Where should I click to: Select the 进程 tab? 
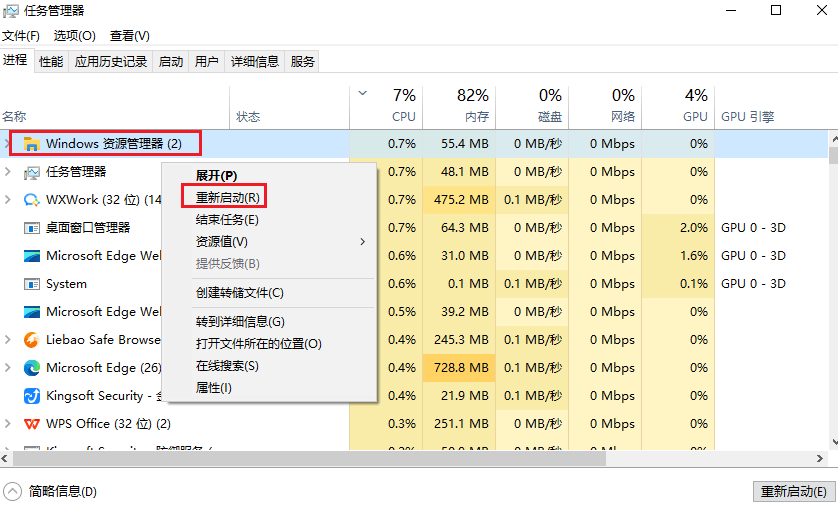[15, 60]
